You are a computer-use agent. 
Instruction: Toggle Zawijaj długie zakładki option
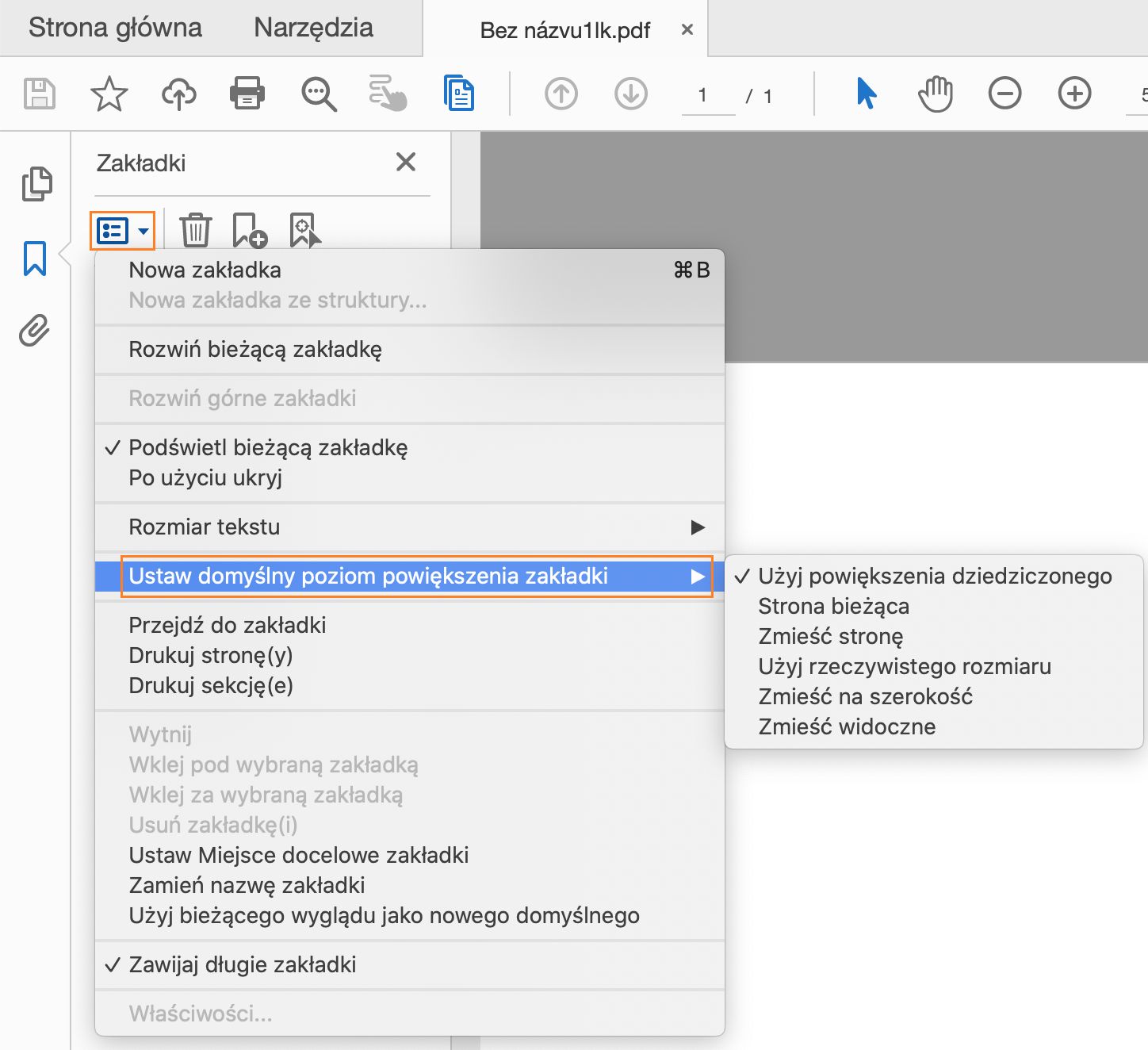pos(410,965)
